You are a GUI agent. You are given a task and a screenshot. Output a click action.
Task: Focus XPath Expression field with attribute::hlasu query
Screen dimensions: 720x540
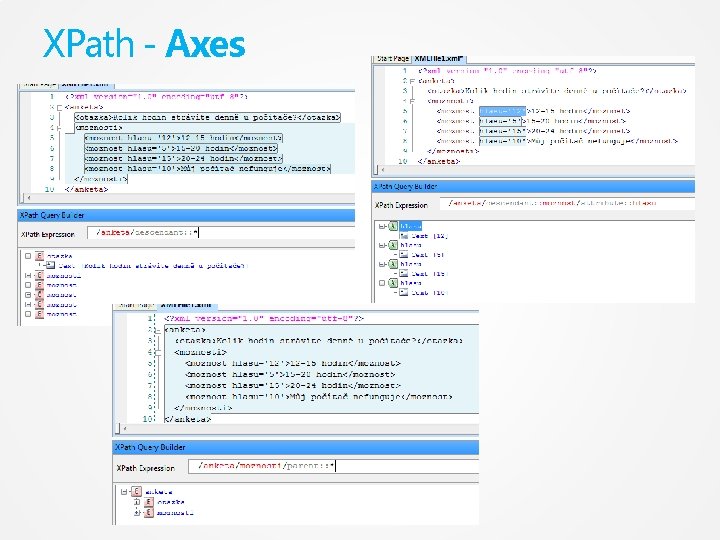click(567, 203)
